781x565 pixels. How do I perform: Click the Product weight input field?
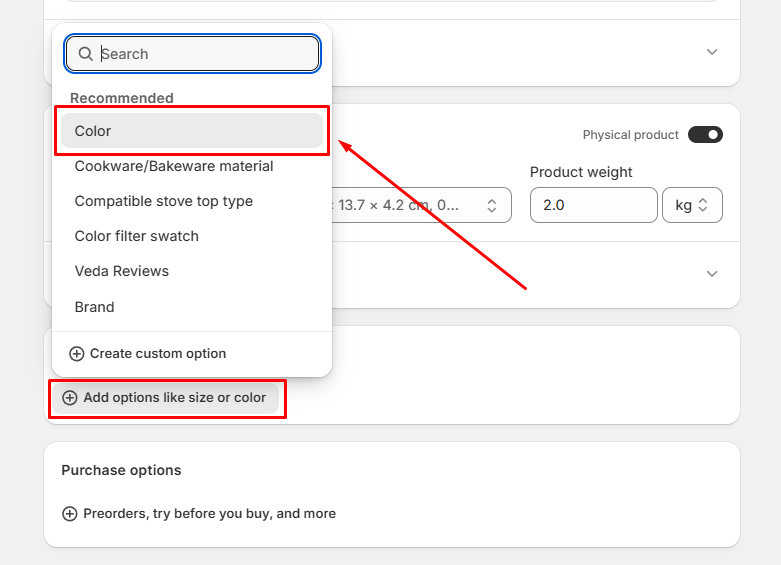pos(593,205)
